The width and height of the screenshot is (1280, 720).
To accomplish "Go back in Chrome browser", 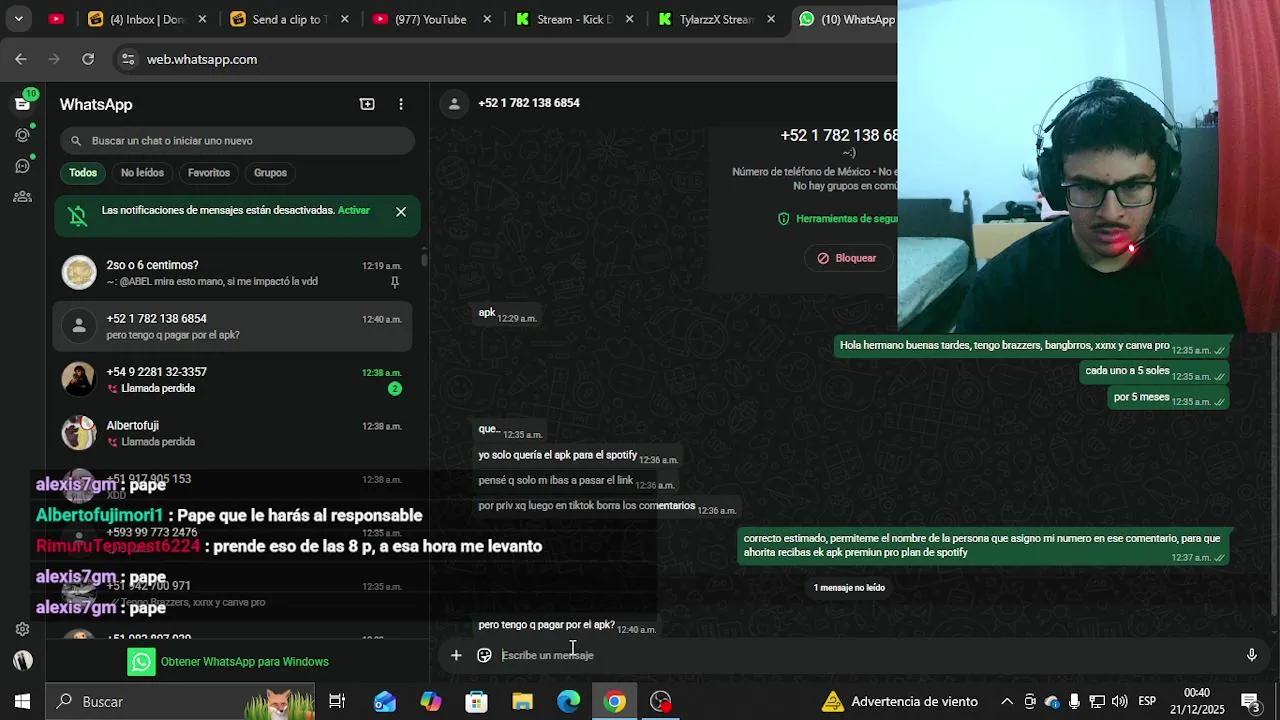I will [21, 59].
